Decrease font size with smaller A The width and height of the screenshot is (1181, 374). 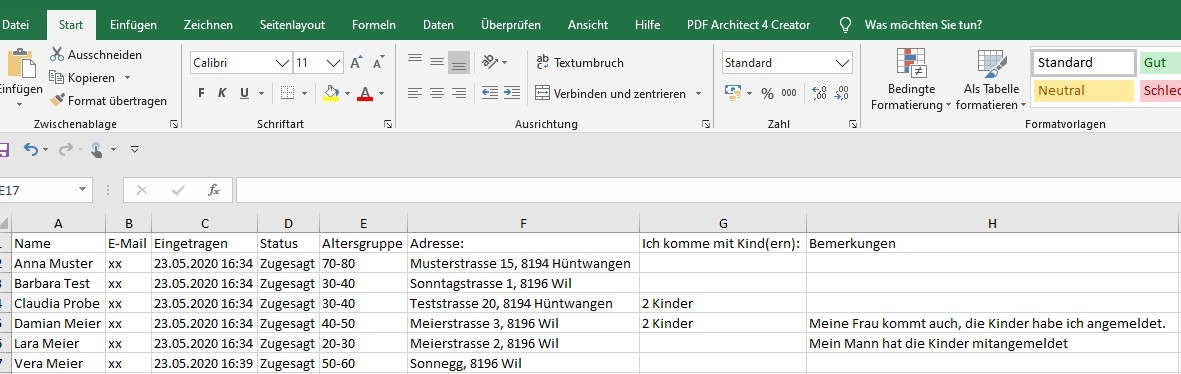pos(378,62)
